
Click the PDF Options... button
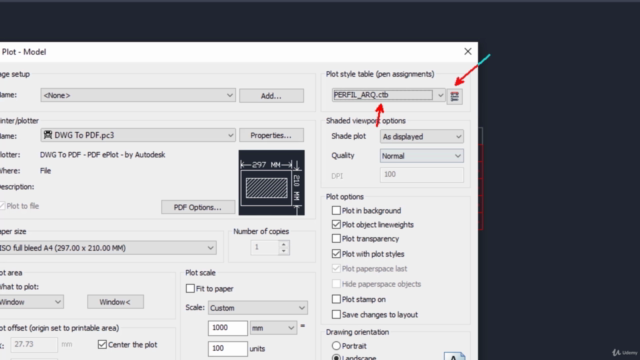click(198, 207)
